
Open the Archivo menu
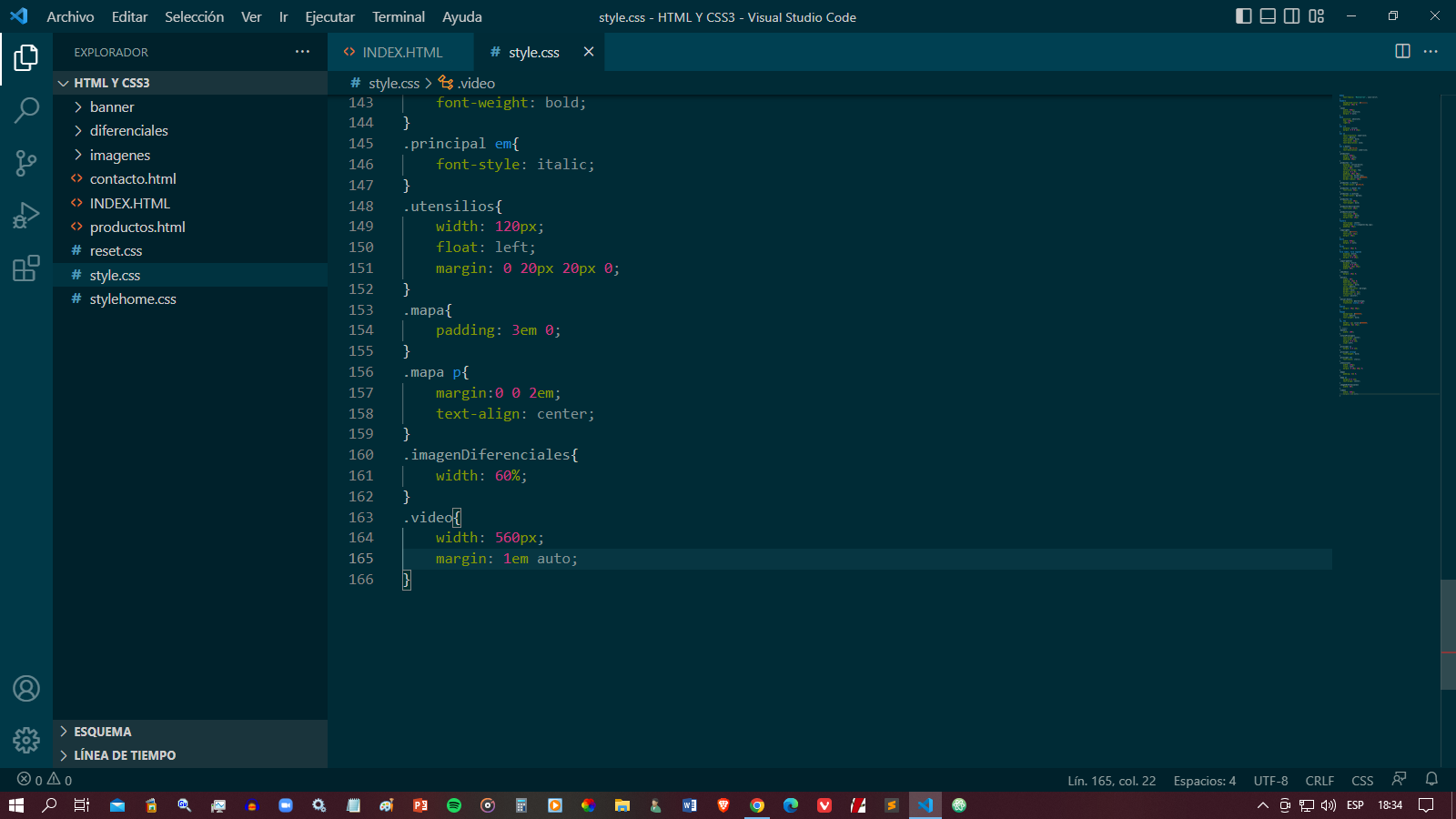(70, 16)
